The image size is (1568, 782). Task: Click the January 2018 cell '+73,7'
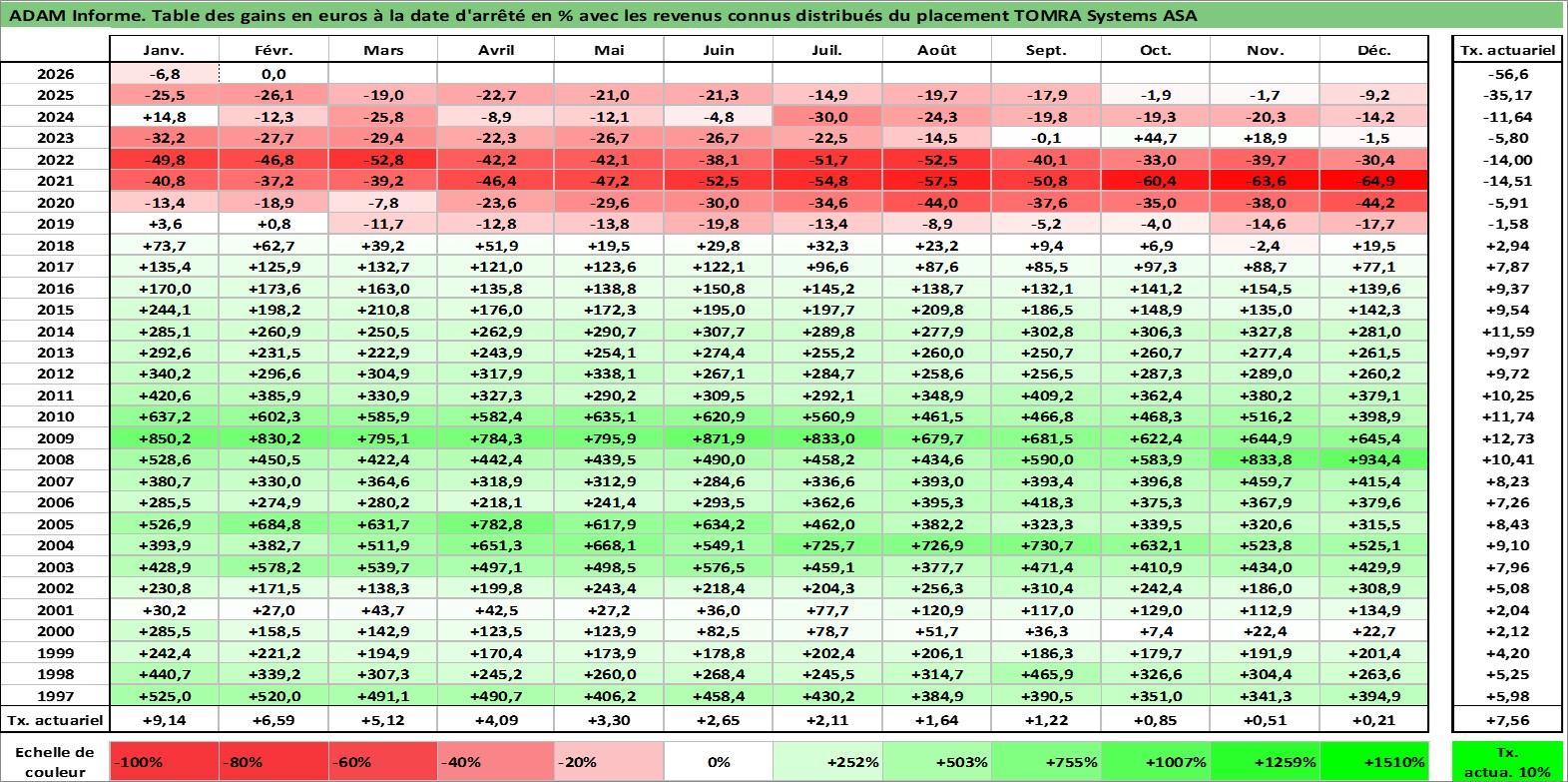(164, 246)
